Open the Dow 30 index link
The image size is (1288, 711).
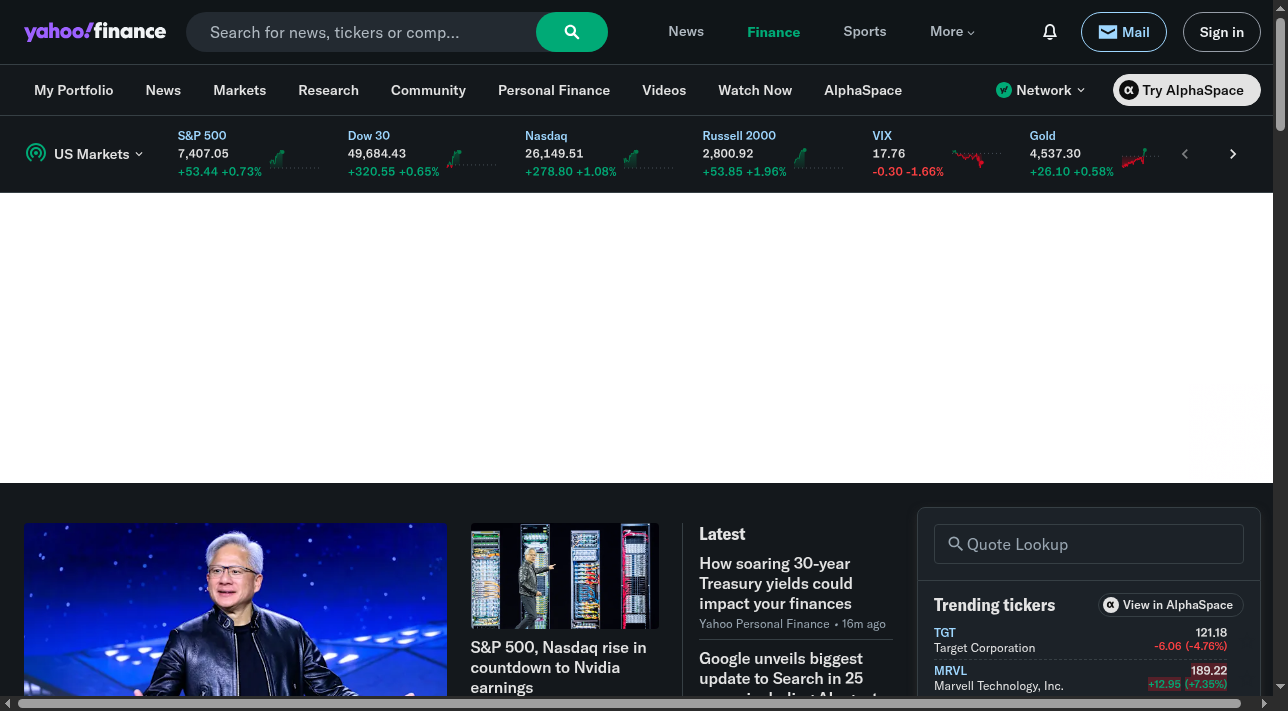pos(369,136)
